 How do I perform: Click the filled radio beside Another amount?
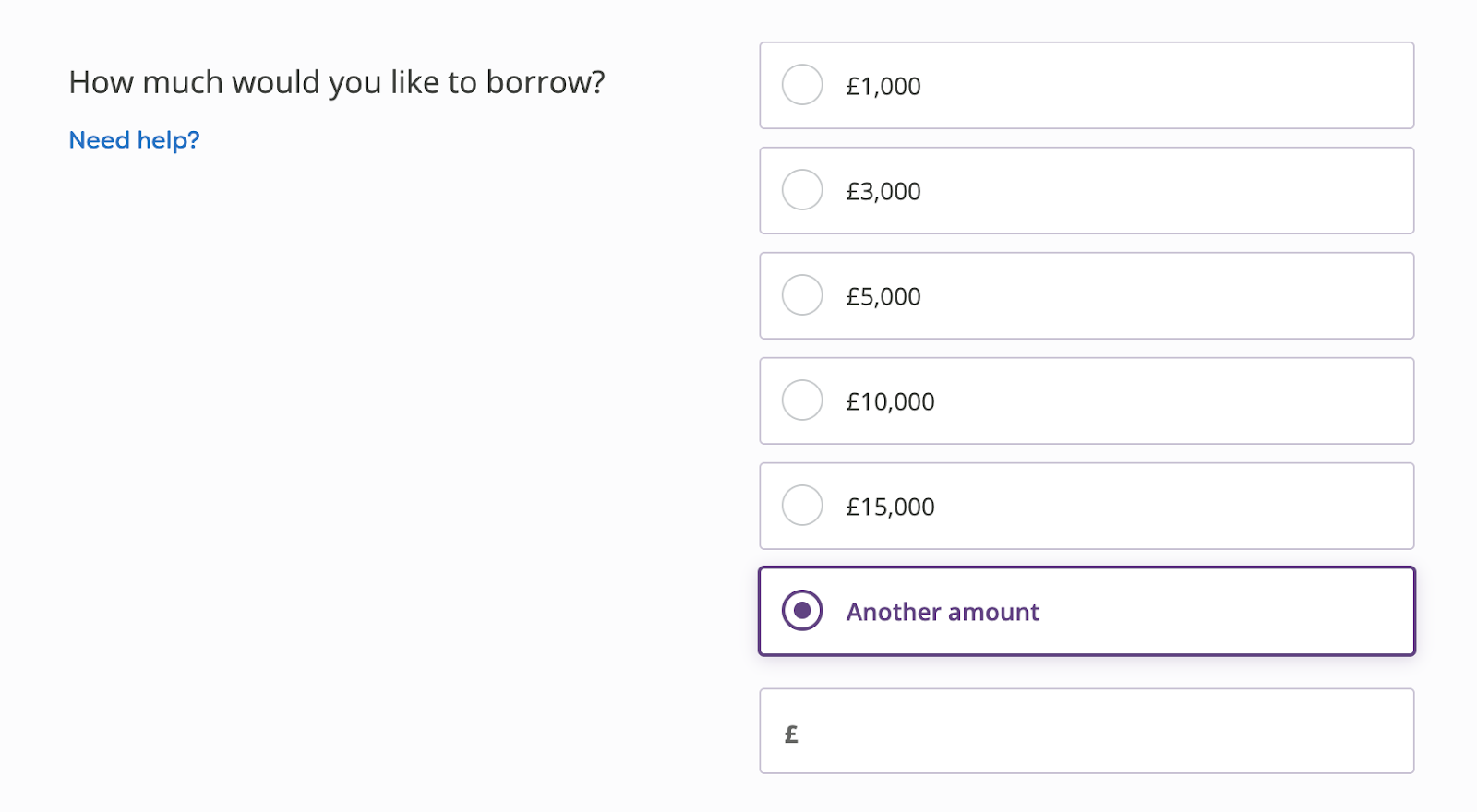click(802, 610)
